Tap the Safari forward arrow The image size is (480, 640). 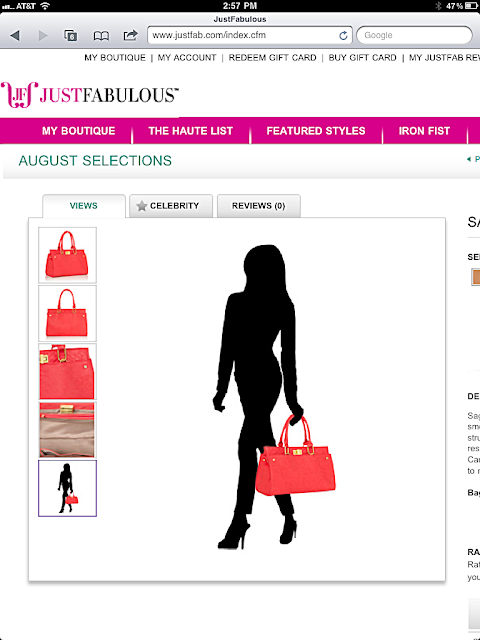click(x=43, y=36)
